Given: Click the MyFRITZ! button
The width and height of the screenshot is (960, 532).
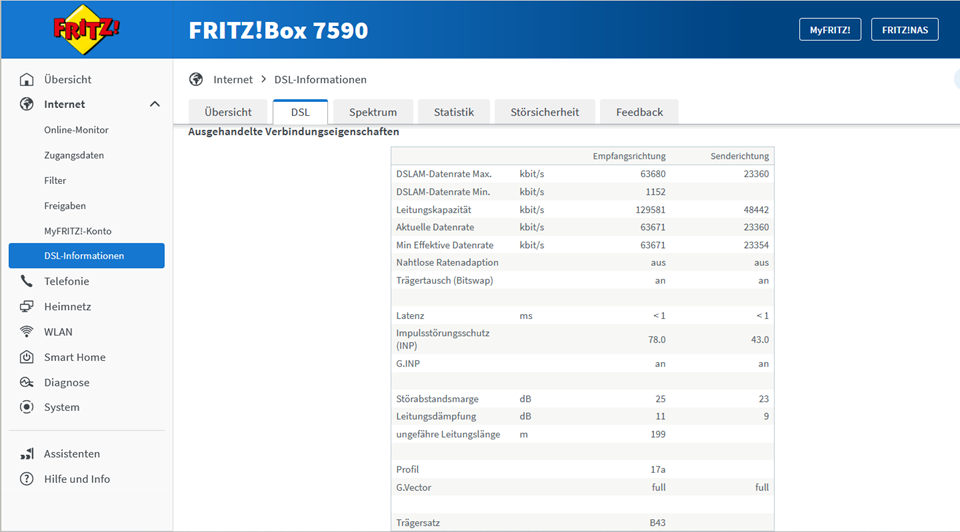Looking at the screenshot, I should click(830, 29).
